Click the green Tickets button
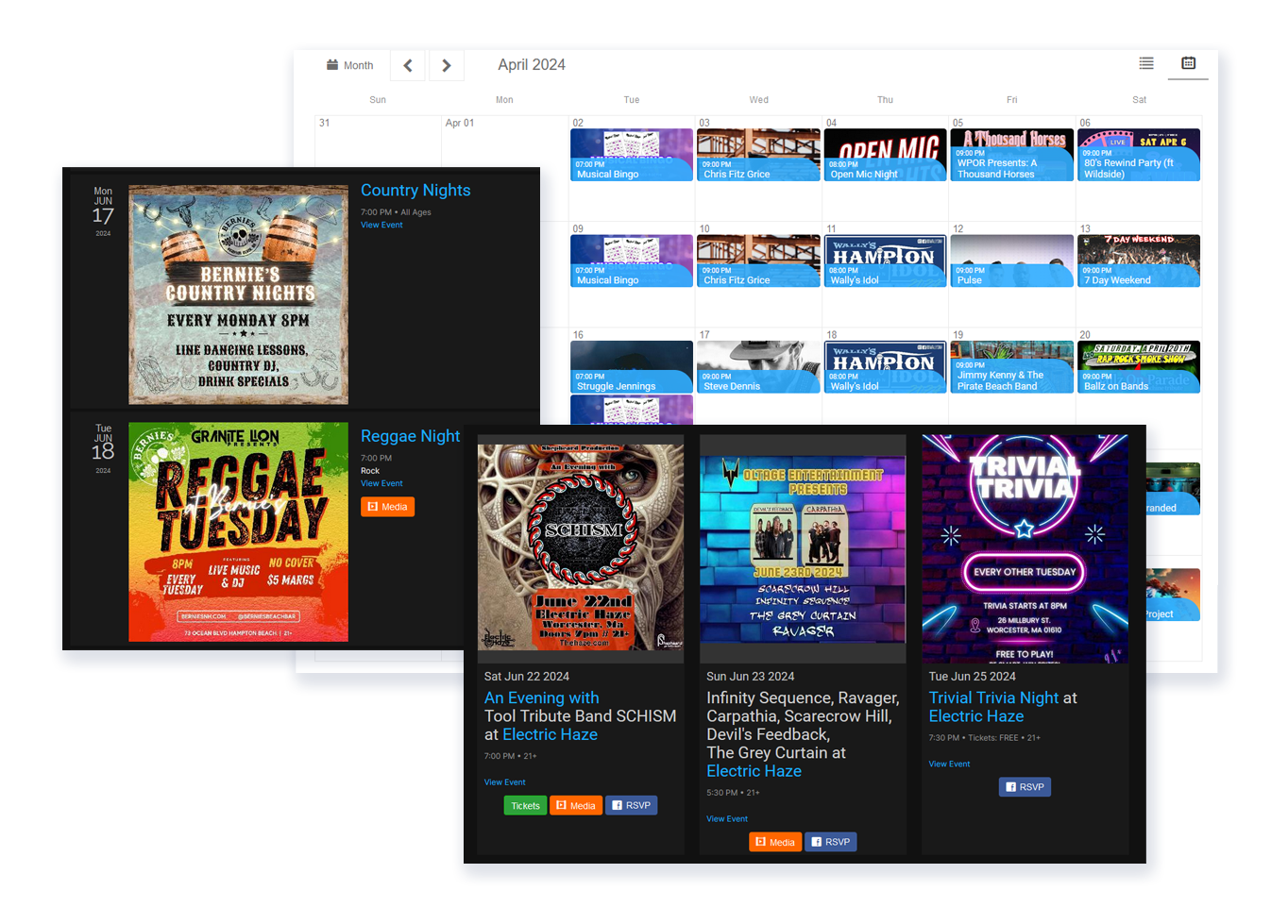The height and width of the screenshot is (924, 1288). (x=525, y=806)
